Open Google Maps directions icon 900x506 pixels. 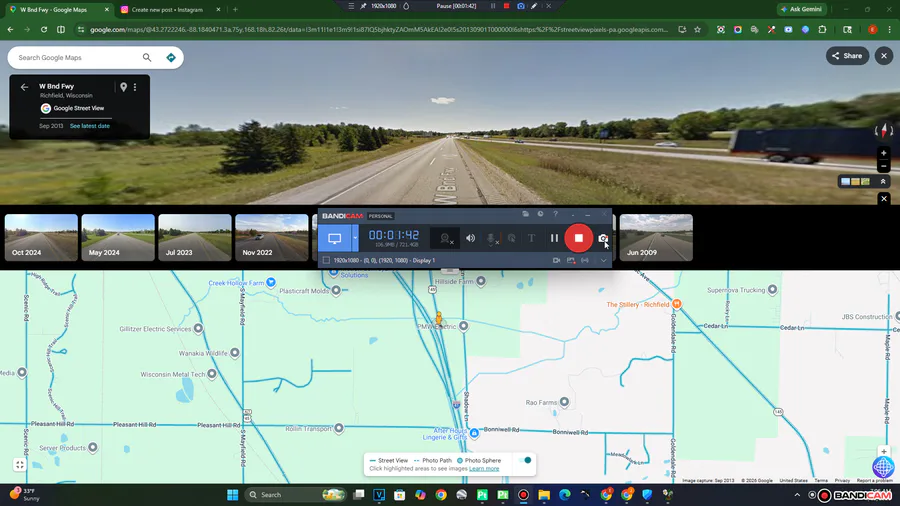pyautogui.click(x=170, y=57)
